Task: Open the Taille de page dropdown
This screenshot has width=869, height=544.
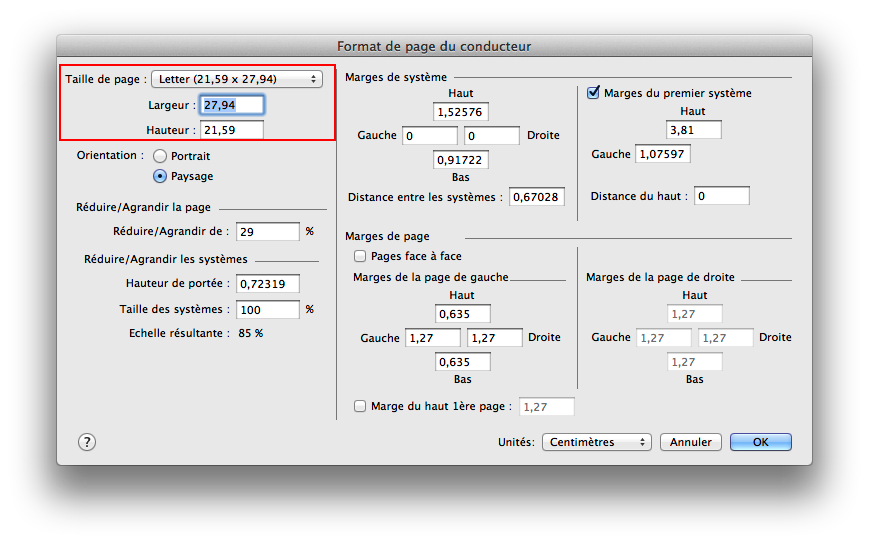Action: click(x=236, y=79)
